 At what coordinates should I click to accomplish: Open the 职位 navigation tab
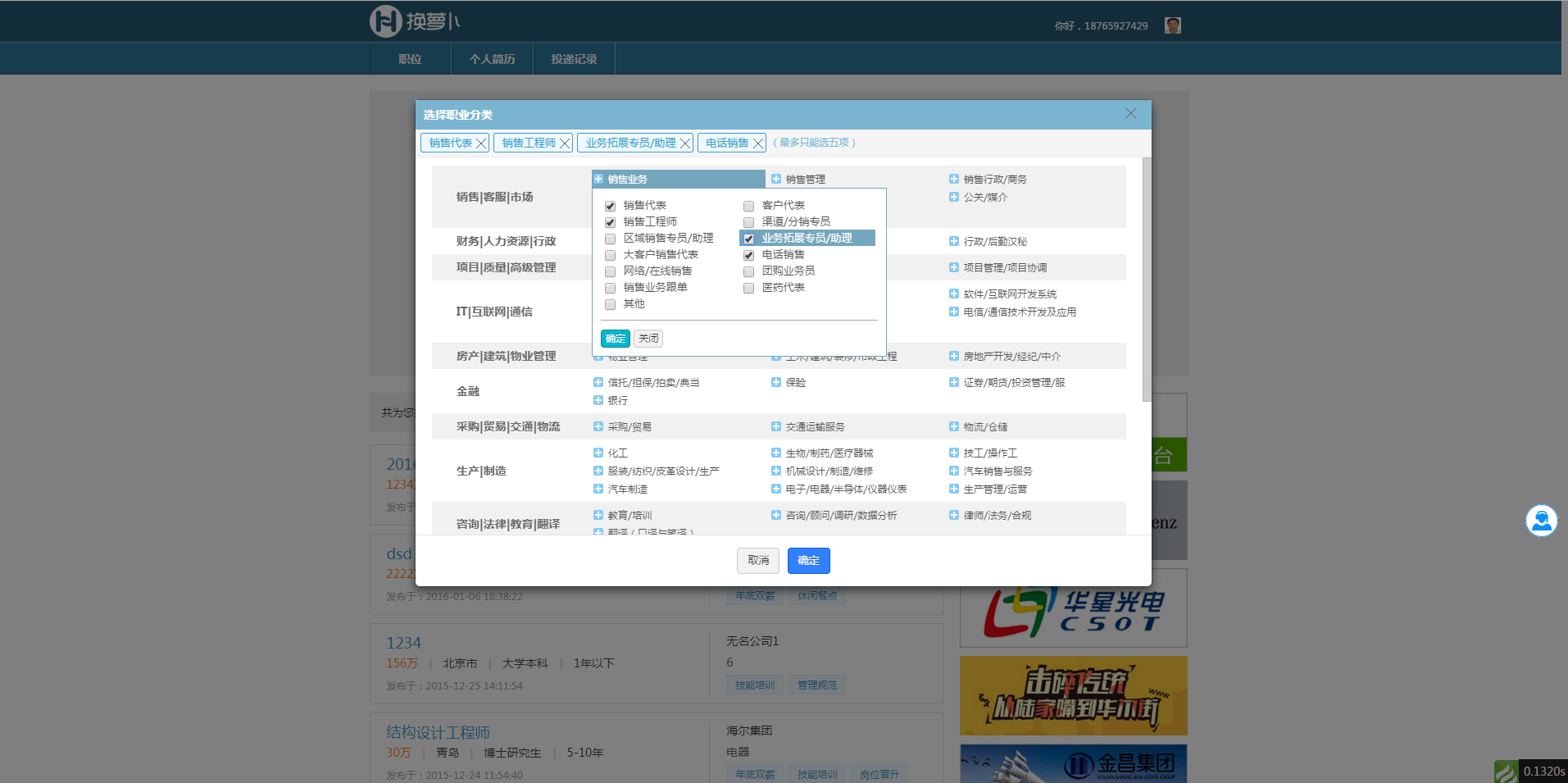coord(410,59)
